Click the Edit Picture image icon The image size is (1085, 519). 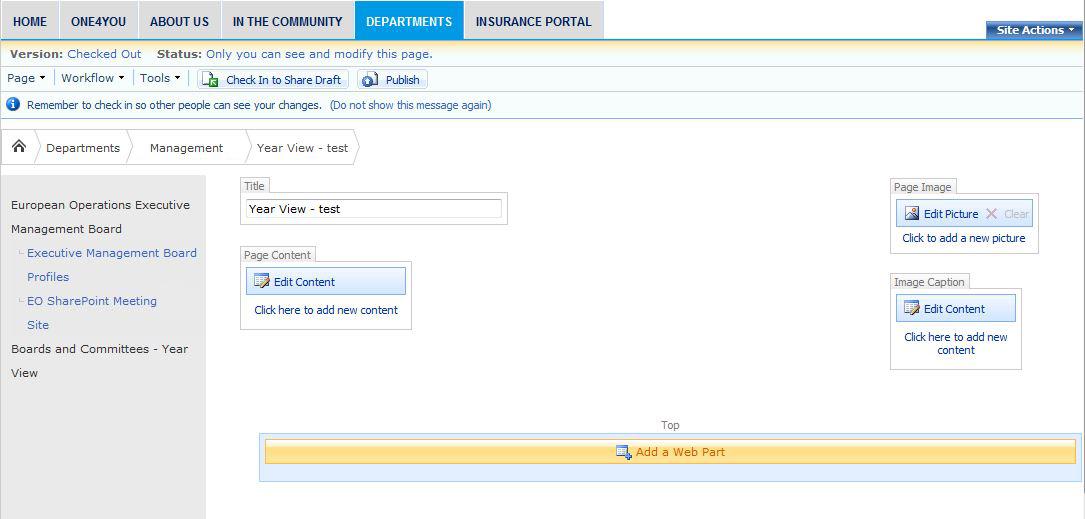(912, 214)
